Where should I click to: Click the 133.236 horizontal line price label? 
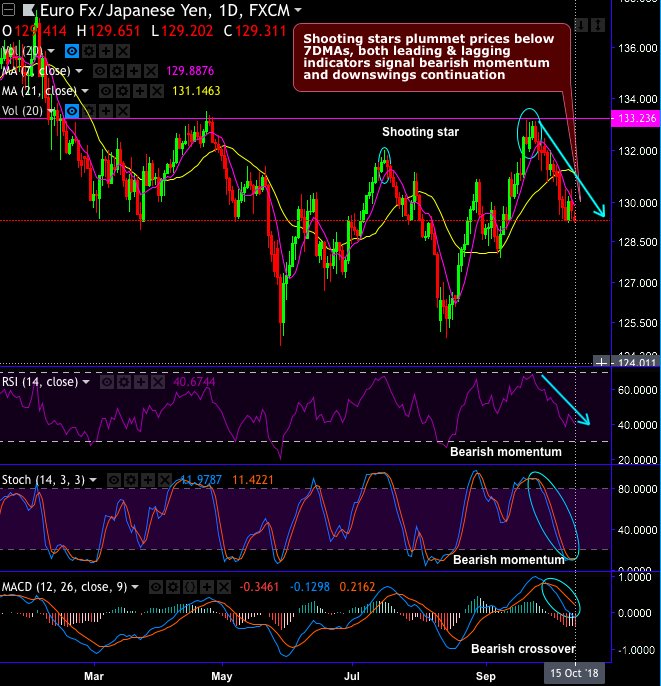(637, 119)
